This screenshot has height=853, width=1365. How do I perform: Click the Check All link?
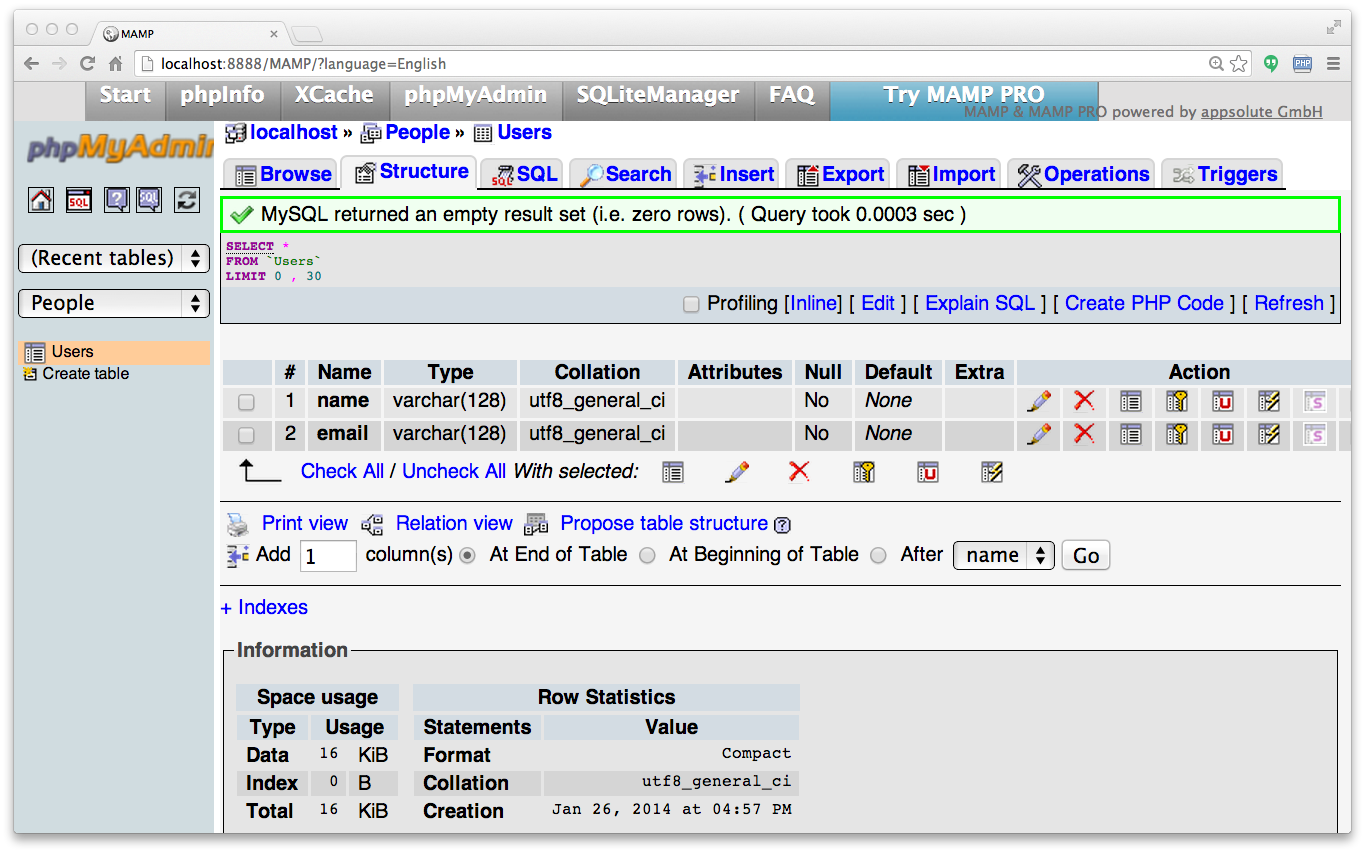342,471
